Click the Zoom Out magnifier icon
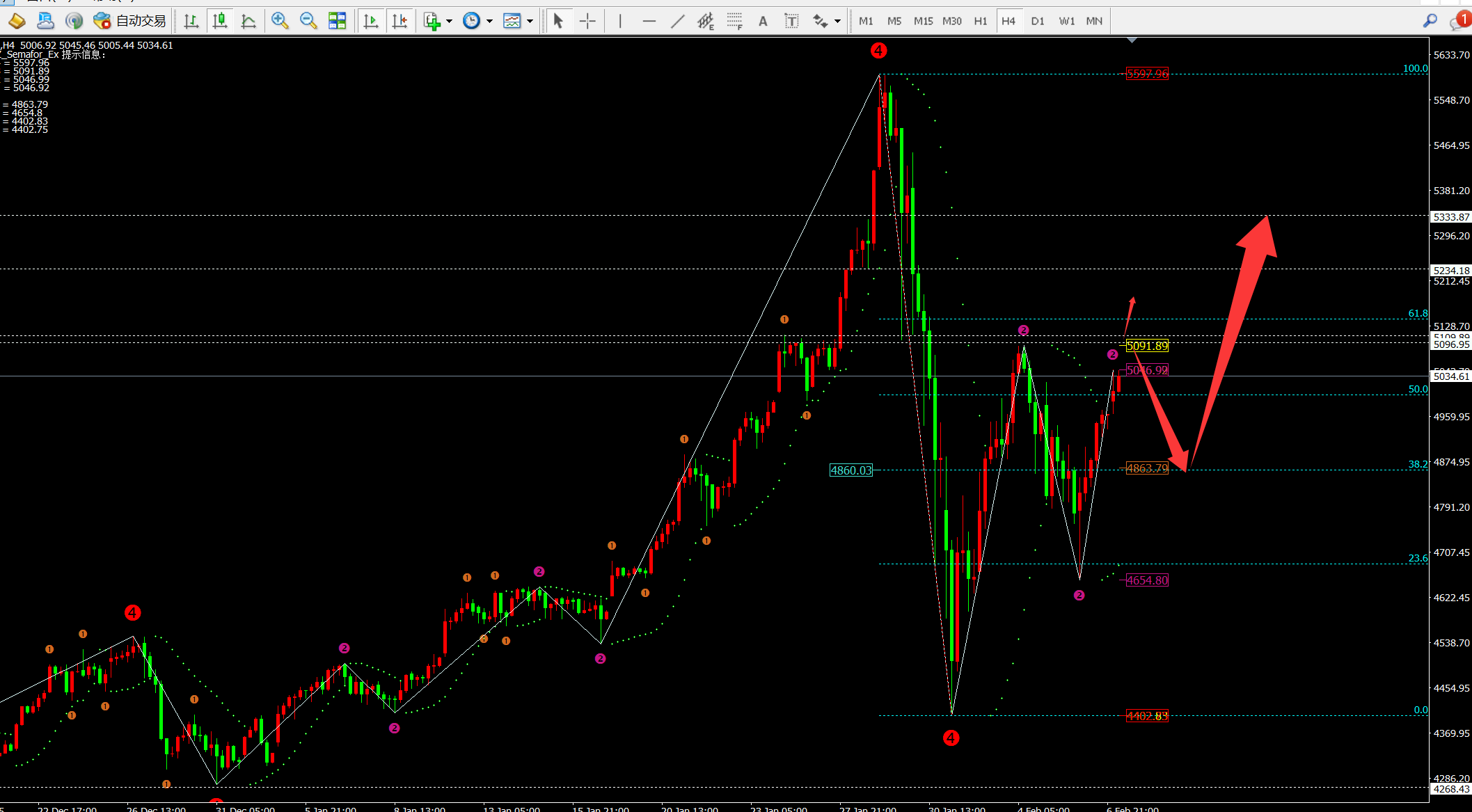 pos(308,21)
